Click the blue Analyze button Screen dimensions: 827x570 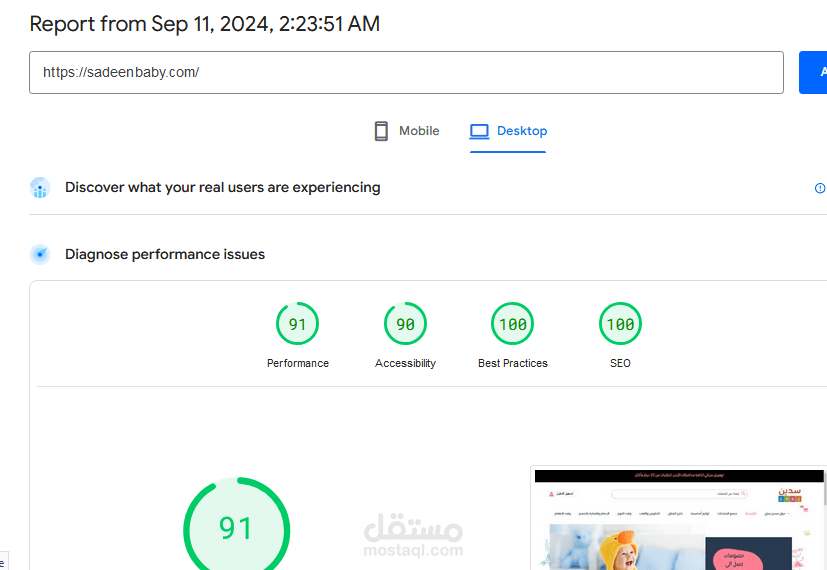pos(813,72)
